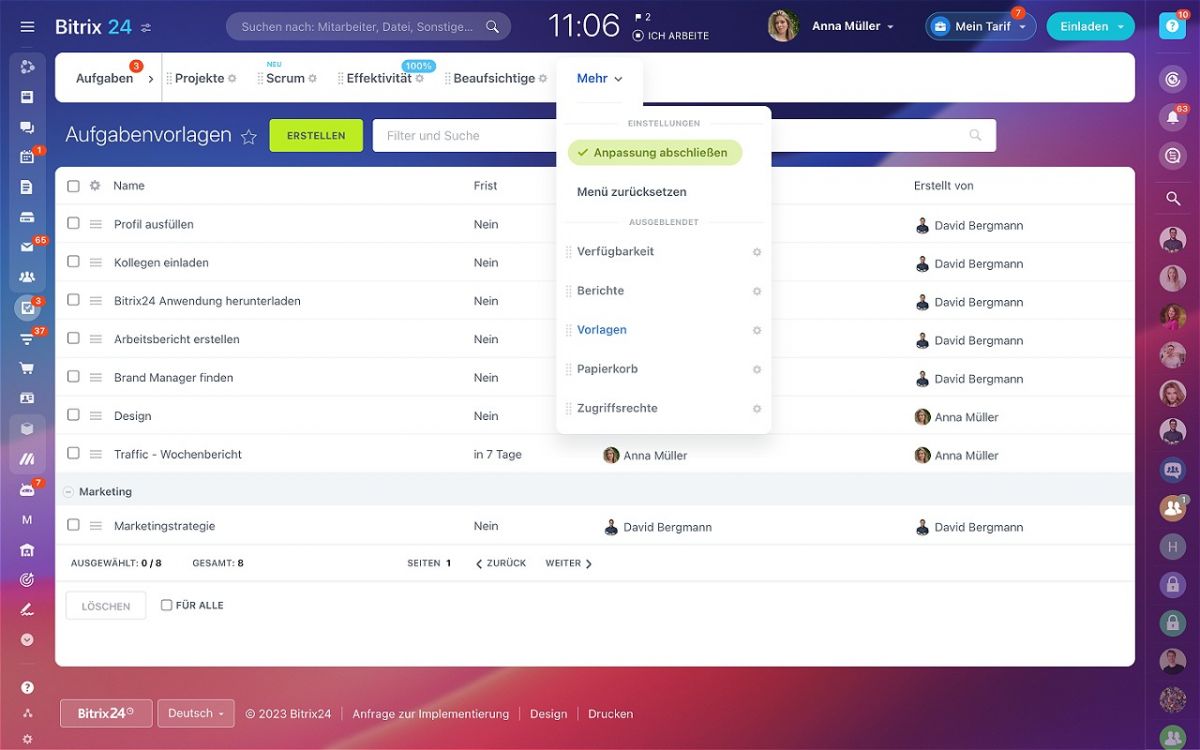Image resolution: width=1200 pixels, height=750 pixels.
Task: Open the help question icon in left sidebar
Action: coord(27,687)
